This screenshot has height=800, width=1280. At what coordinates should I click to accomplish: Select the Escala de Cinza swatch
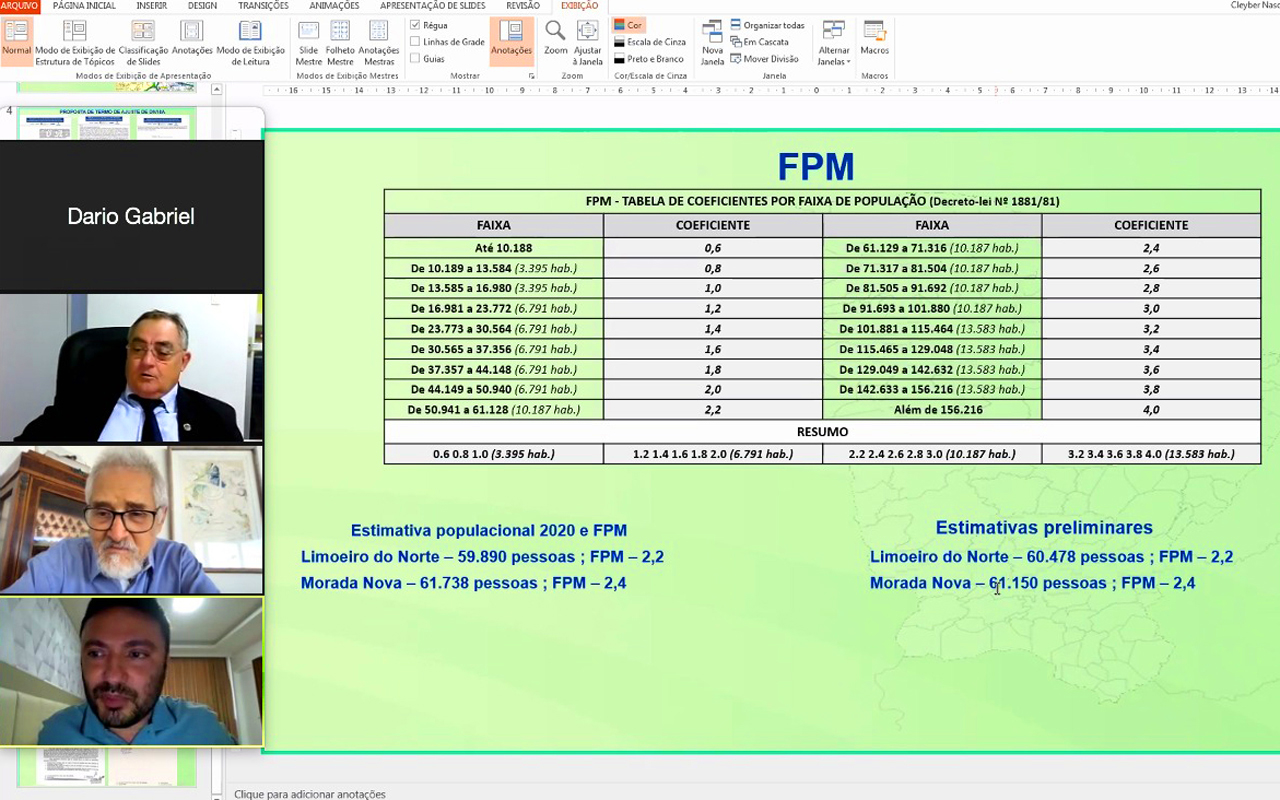(x=649, y=42)
